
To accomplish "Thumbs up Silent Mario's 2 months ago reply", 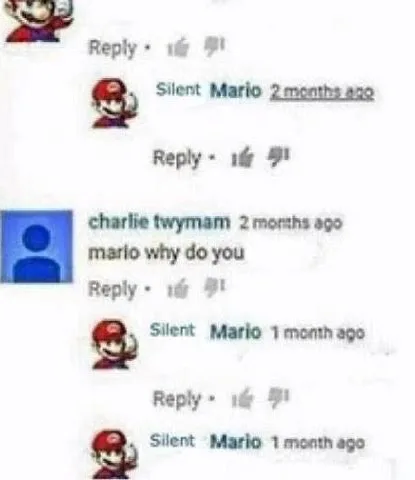I will [x=243, y=159].
